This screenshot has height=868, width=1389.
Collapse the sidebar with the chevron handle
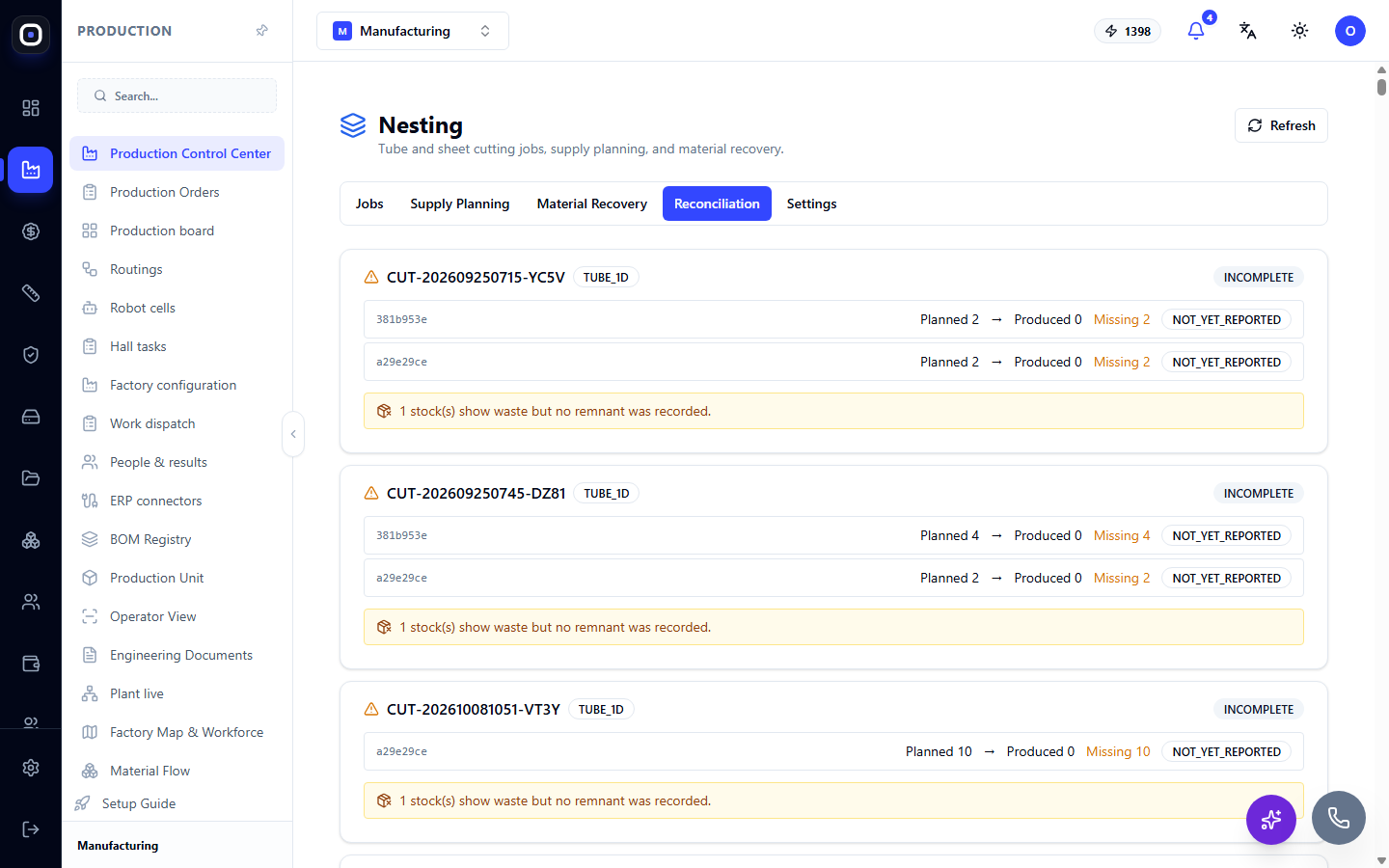point(293,434)
